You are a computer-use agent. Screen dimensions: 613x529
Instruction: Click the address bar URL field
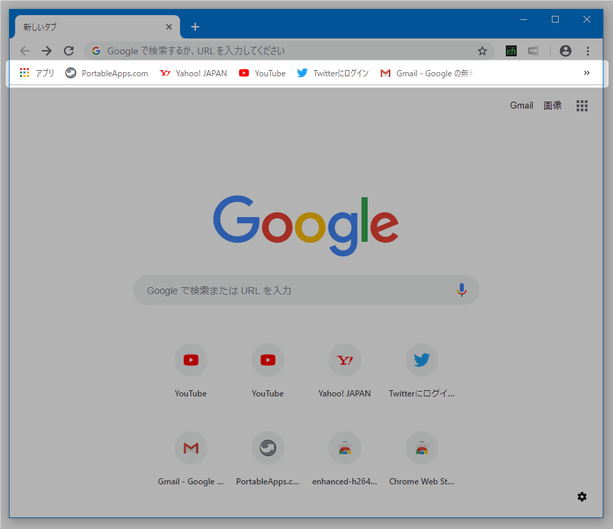tap(289, 51)
